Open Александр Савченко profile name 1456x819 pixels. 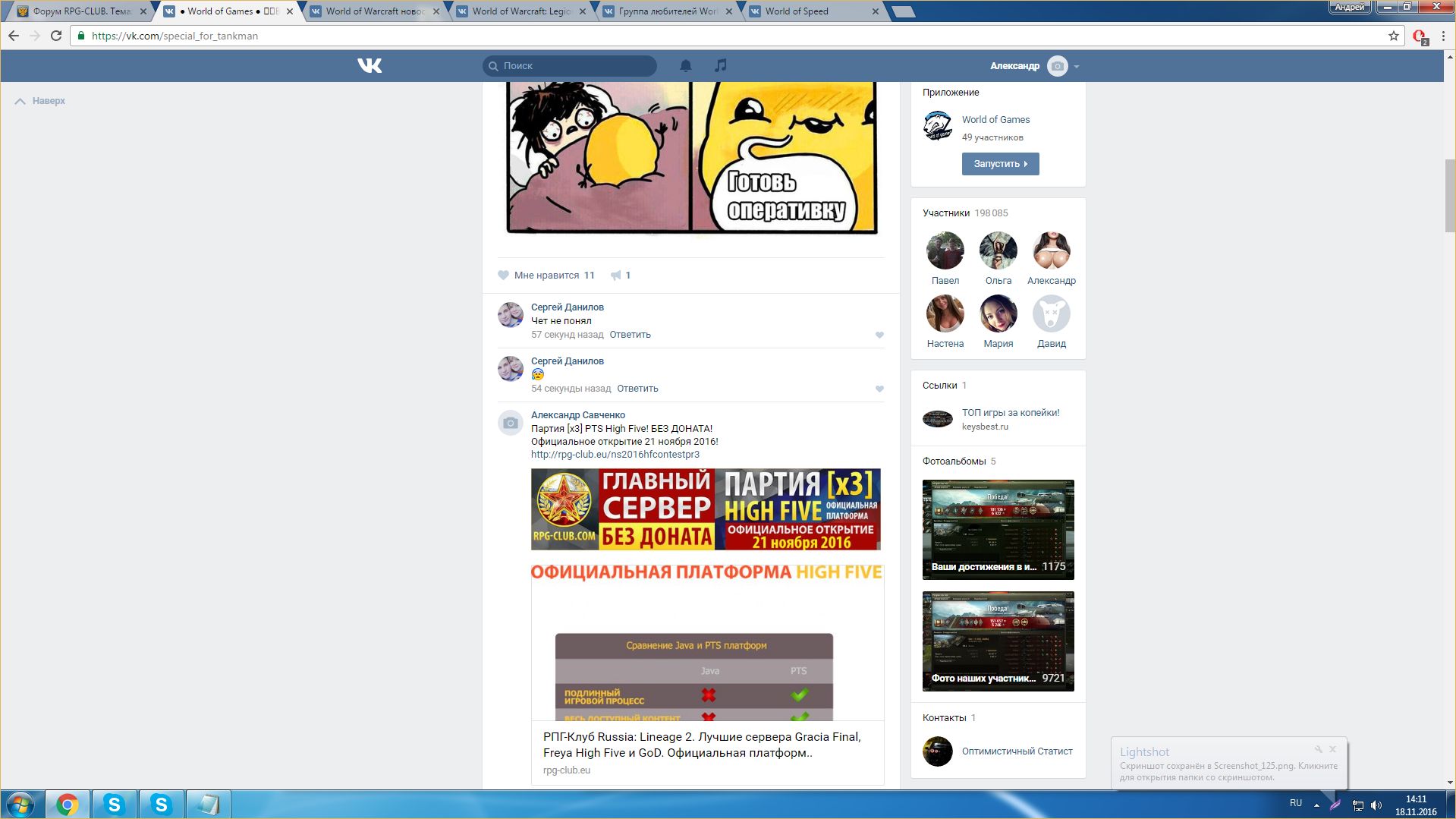point(577,415)
